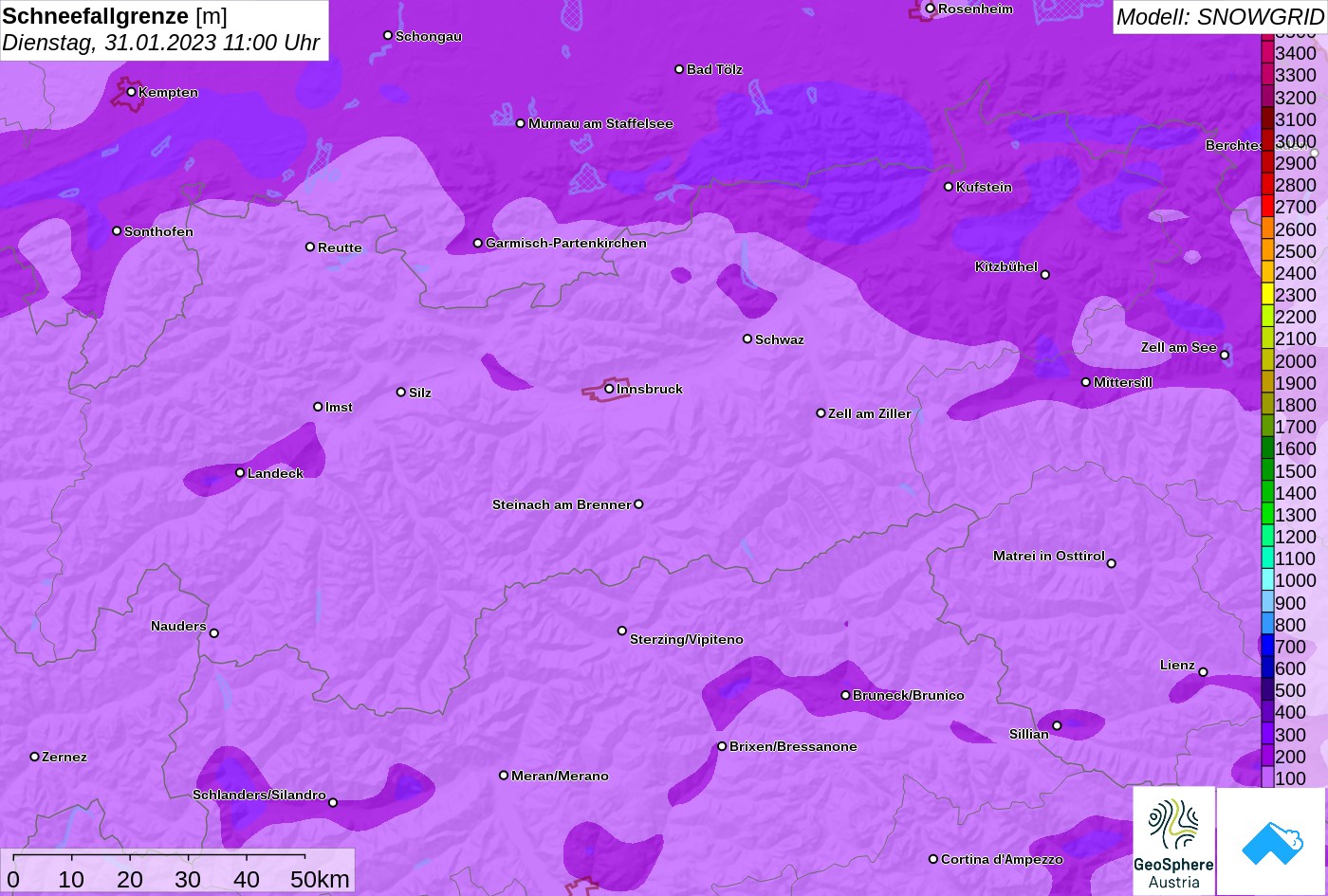Image resolution: width=1328 pixels, height=896 pixels.
Task: Click the Bruneck/Brunico marker dot
Action: tap(845, 695)
